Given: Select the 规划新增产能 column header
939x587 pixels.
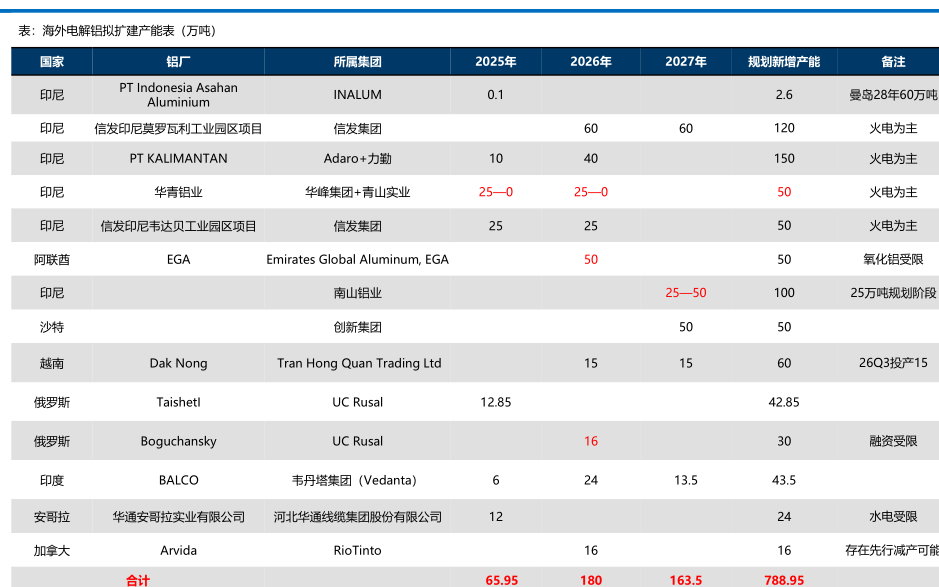Looking at the screenshot, I should (x=784, y=62).
